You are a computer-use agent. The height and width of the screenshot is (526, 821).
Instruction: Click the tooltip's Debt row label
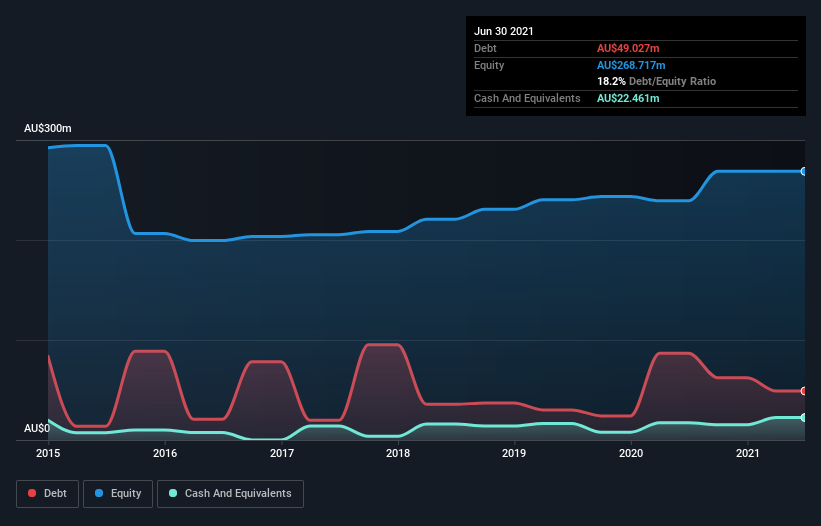(x=485, y=48)
